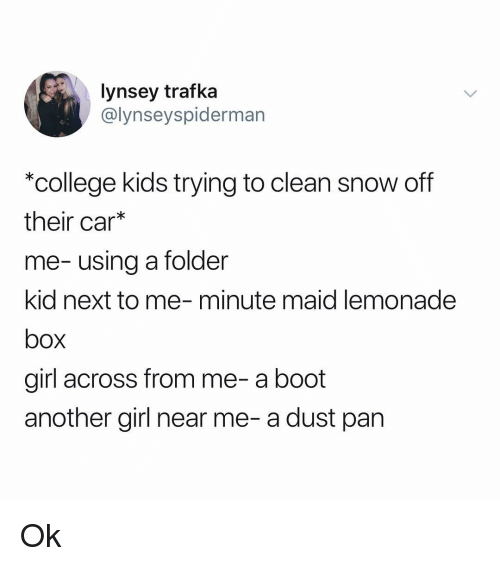Screen dimensions: 500x566
Task: Click the word 'college' in the tweet
Action: 75,183
